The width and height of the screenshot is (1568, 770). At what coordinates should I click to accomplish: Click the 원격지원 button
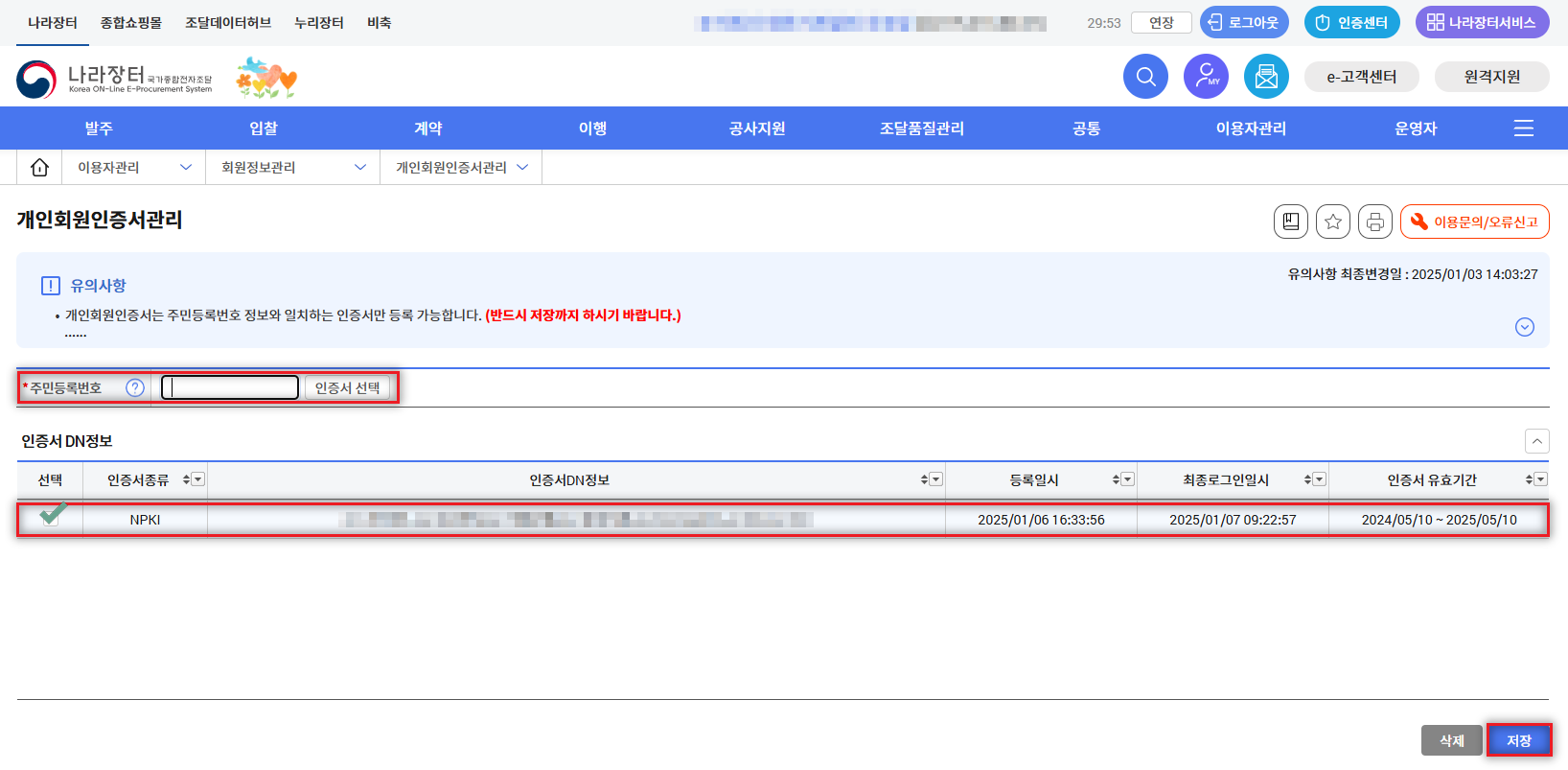1492,77
